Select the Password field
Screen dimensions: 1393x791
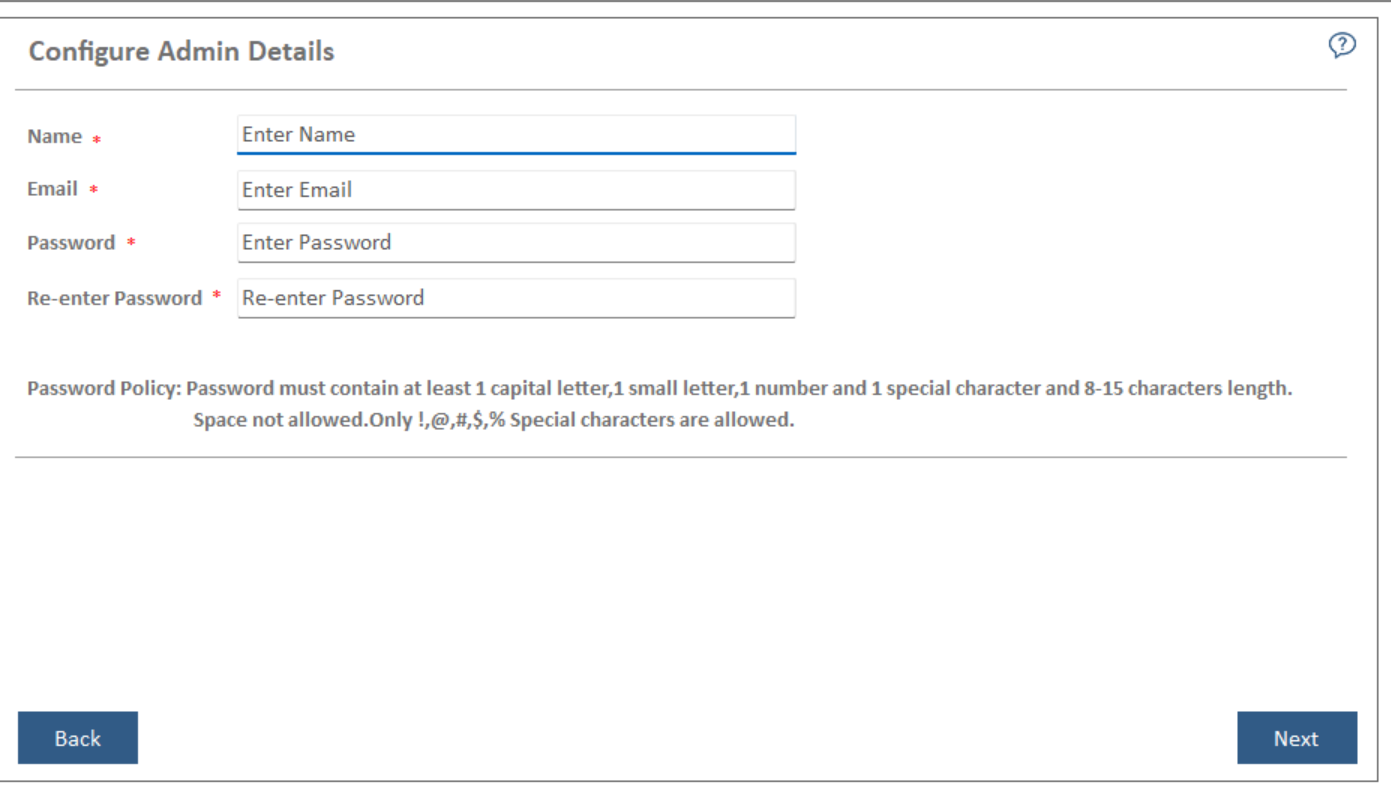click(x=515, y=242)
